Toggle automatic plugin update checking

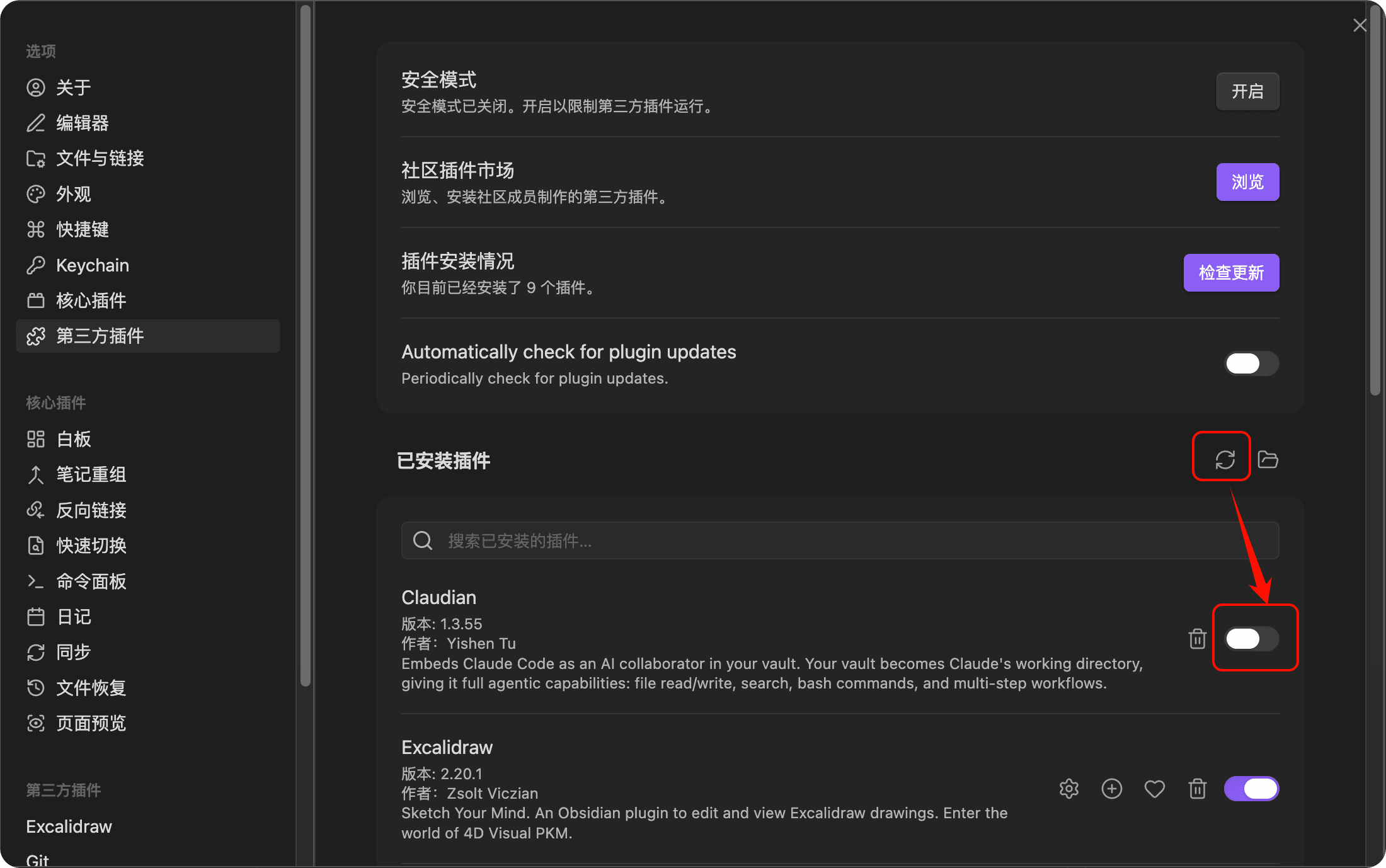click(1251, 363)
